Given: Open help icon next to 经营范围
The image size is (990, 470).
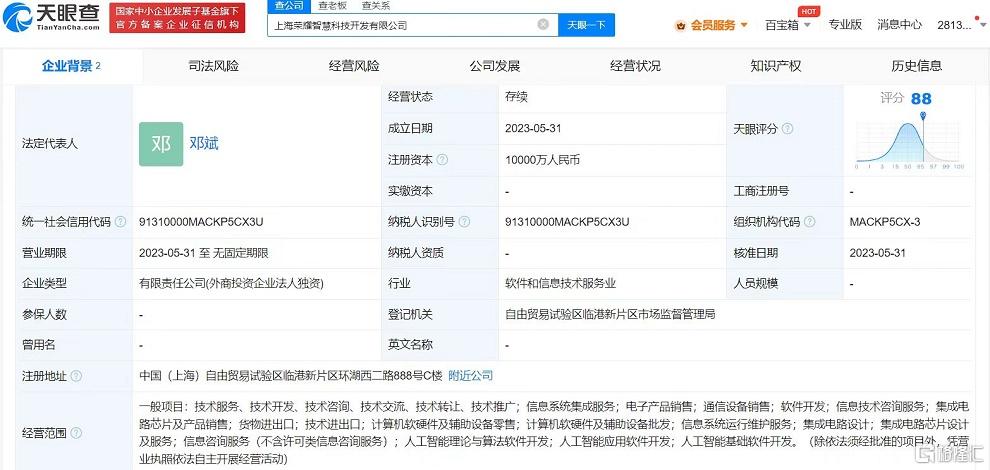Looking at the screenshot, I should (76, 433).
